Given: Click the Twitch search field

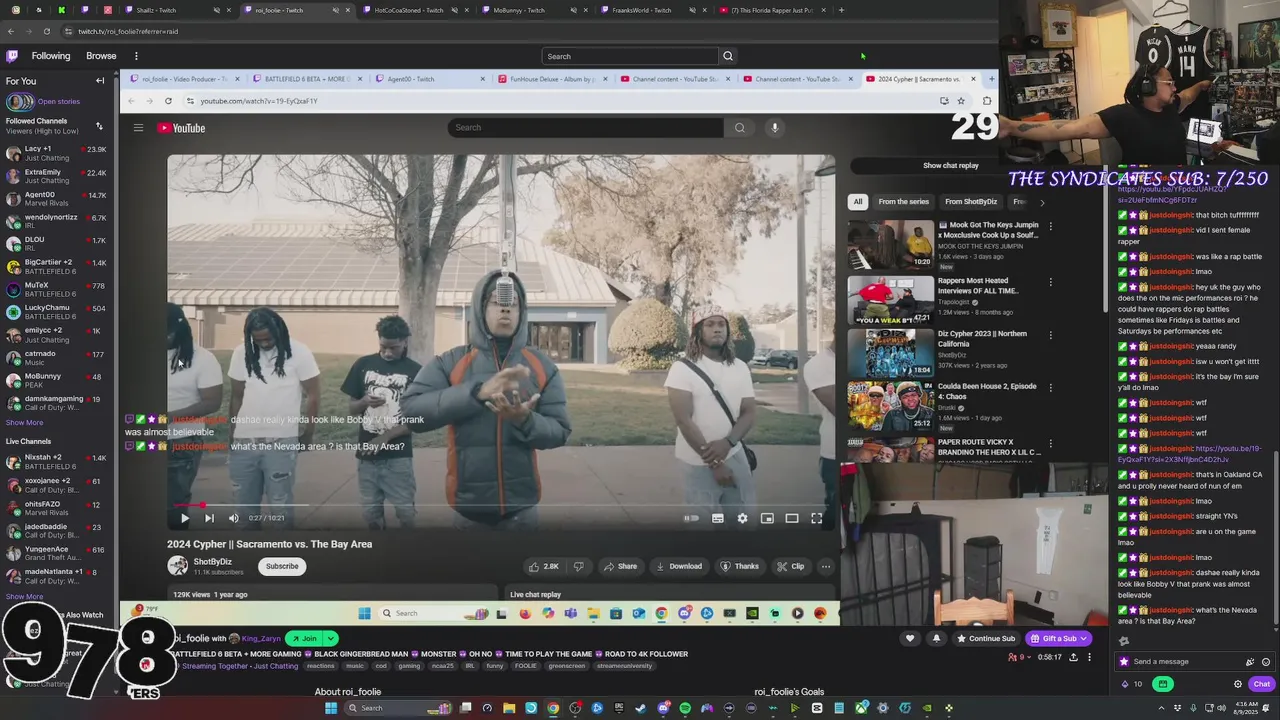Looking at the screenshot, I should (630, 56).
